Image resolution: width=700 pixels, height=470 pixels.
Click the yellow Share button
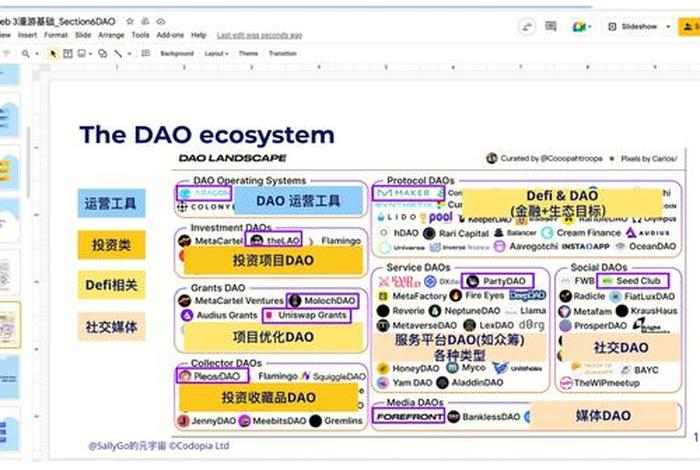tap(689, 27)
